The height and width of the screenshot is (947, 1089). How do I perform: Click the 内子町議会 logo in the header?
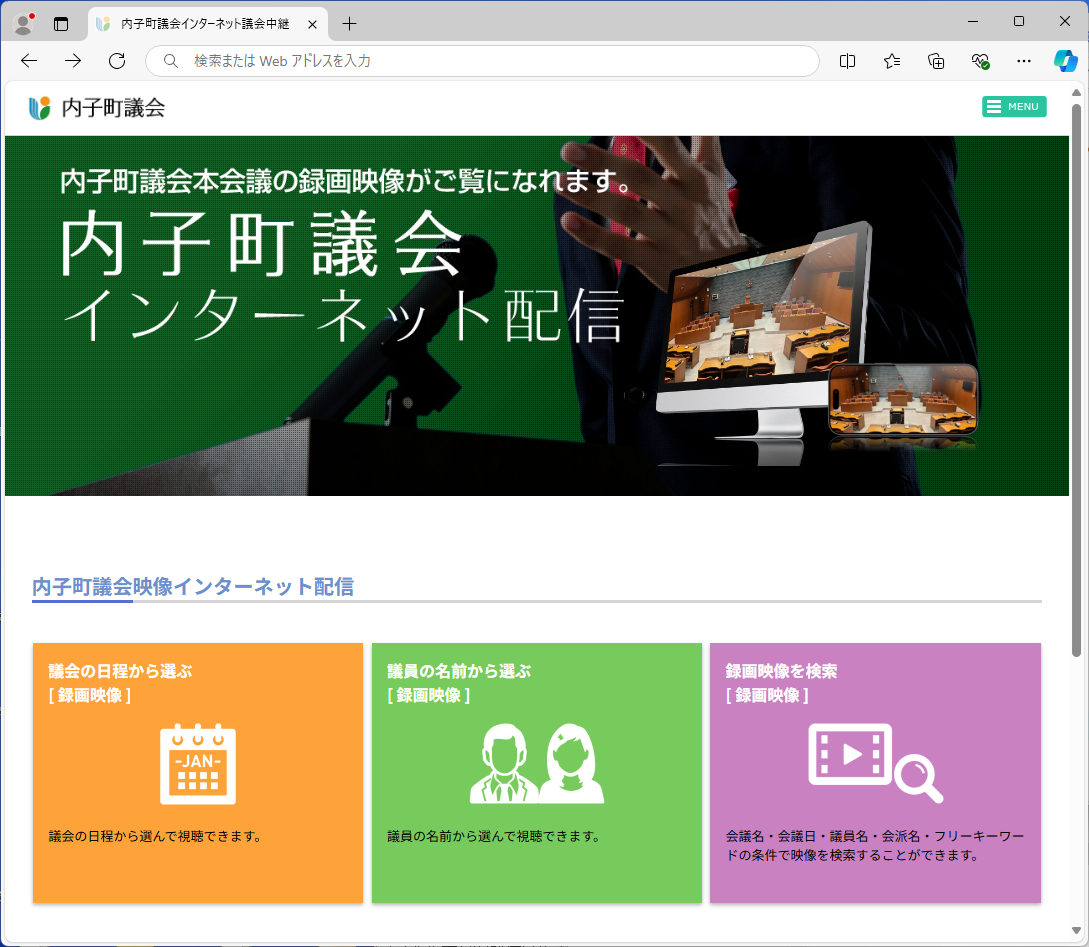(97, 108)
